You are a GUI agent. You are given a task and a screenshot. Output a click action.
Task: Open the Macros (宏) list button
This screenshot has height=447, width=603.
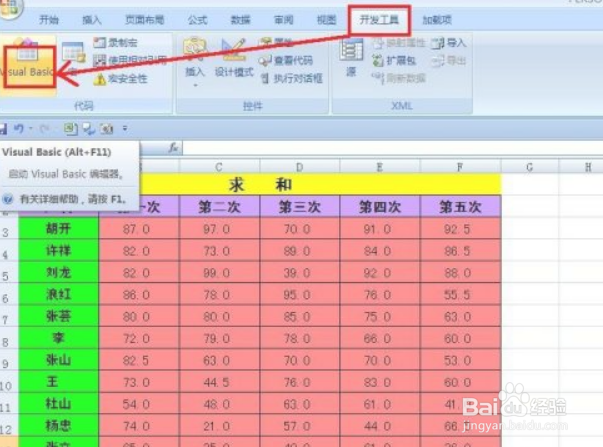pos(73,58)
